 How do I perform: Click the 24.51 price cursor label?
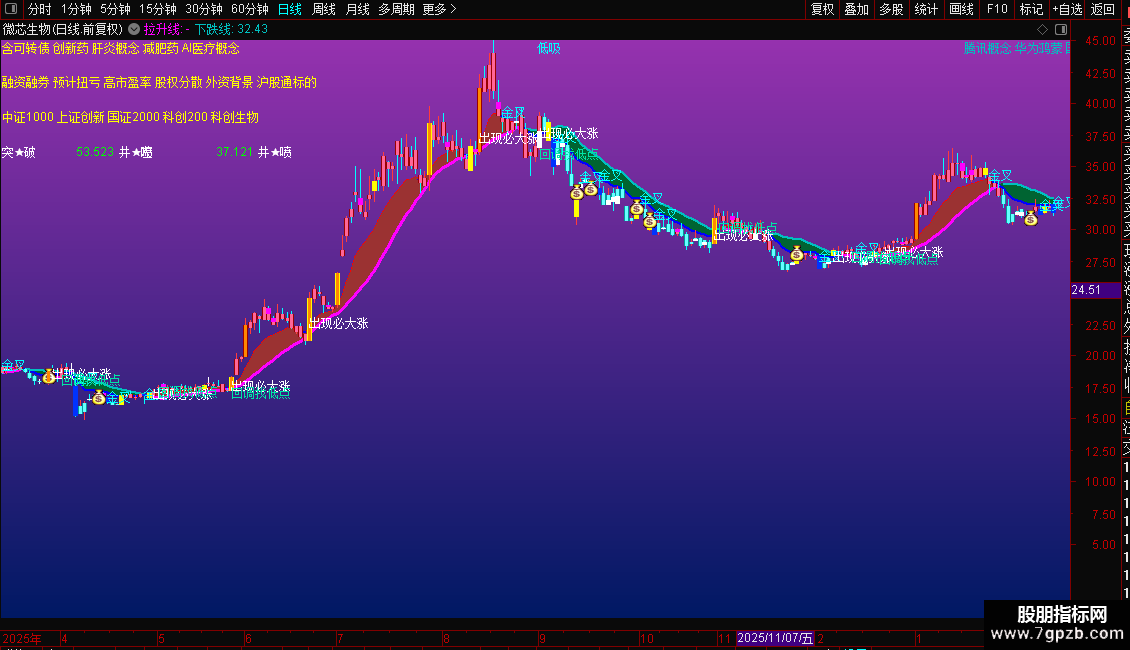(x=1086, y=290)
